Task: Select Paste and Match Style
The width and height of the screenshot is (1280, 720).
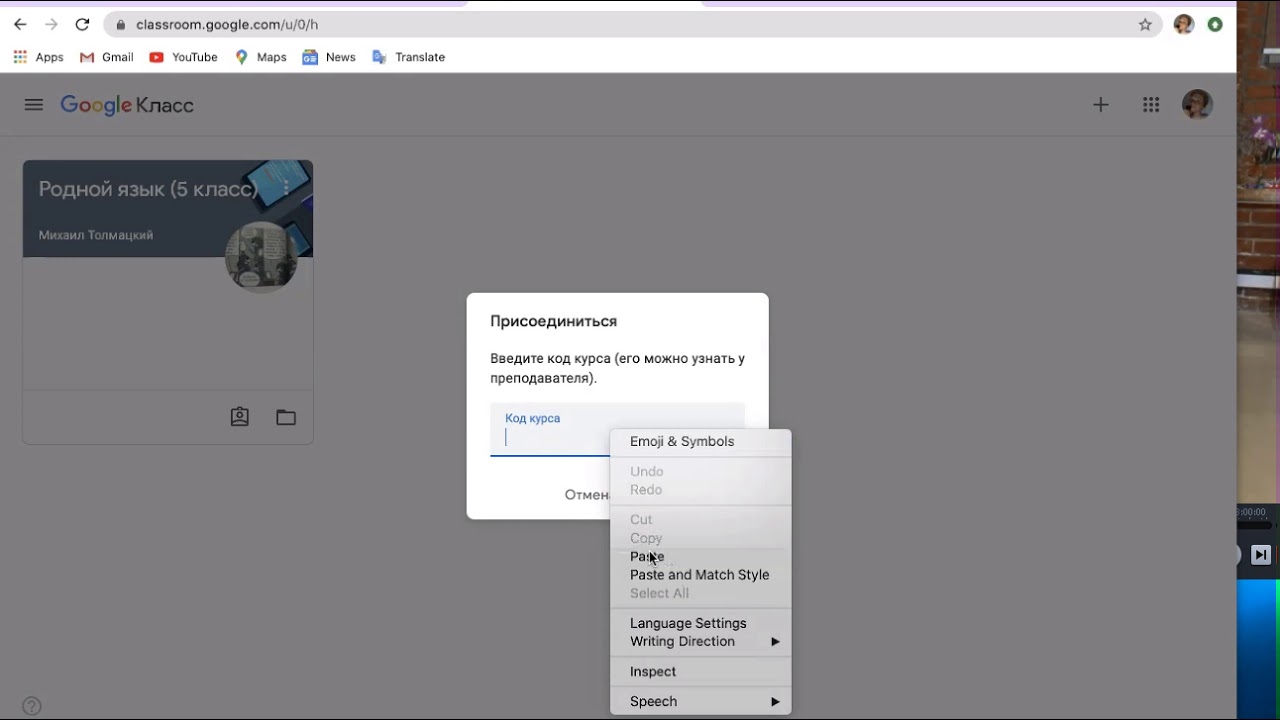Action: [x=700, y=575]
